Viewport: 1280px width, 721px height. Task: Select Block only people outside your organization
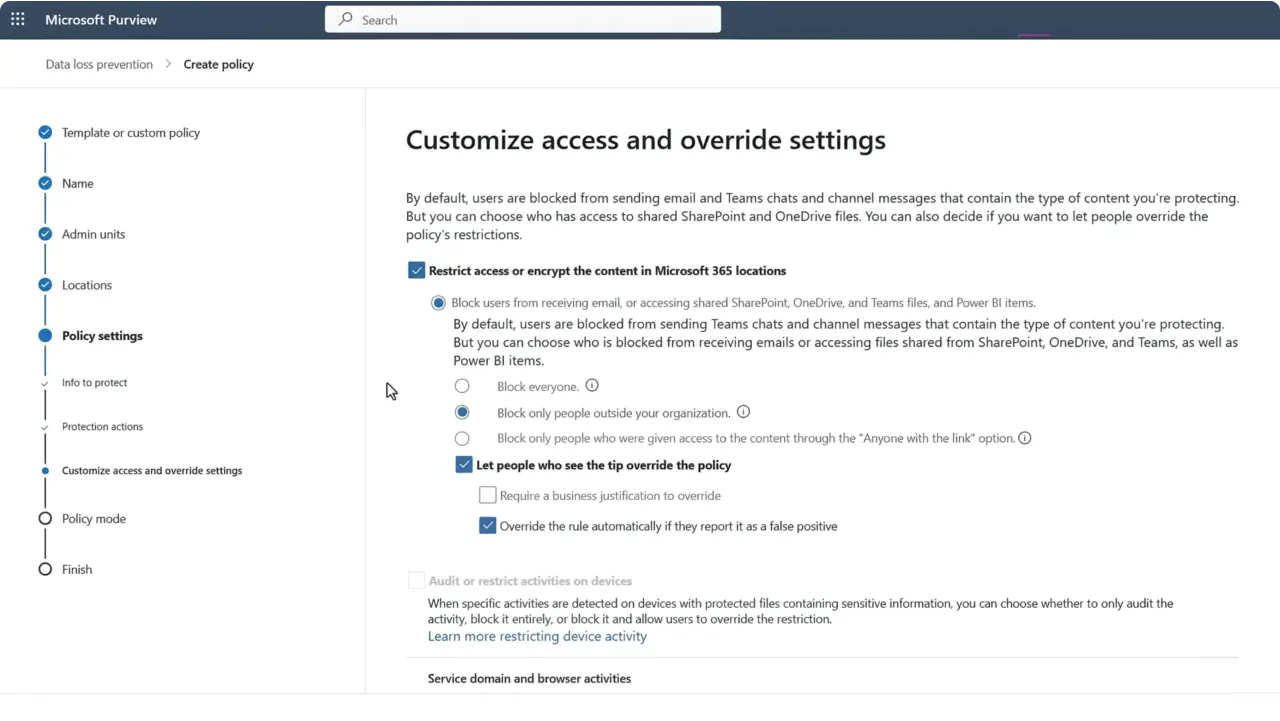[x=462, y=412]
